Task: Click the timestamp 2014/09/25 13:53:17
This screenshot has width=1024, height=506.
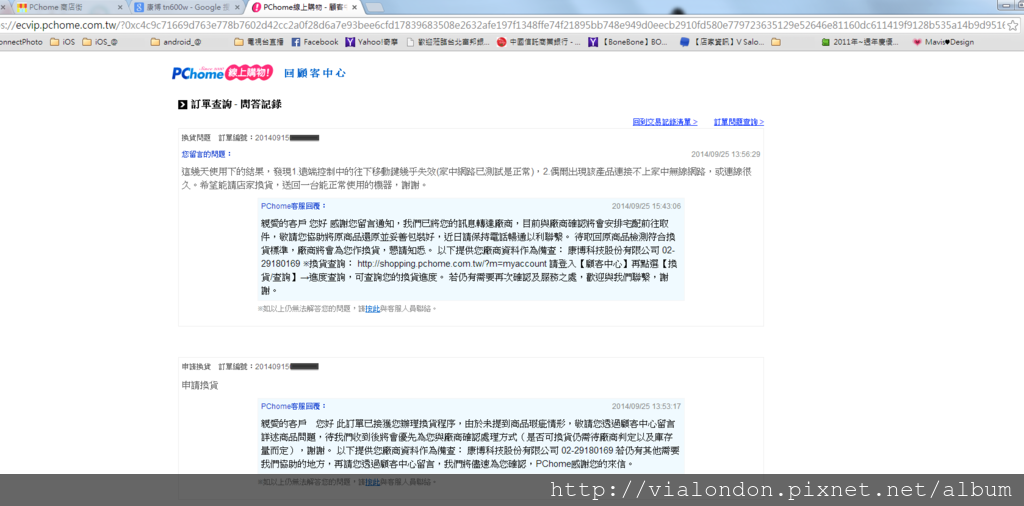Action: click(646, 406)
